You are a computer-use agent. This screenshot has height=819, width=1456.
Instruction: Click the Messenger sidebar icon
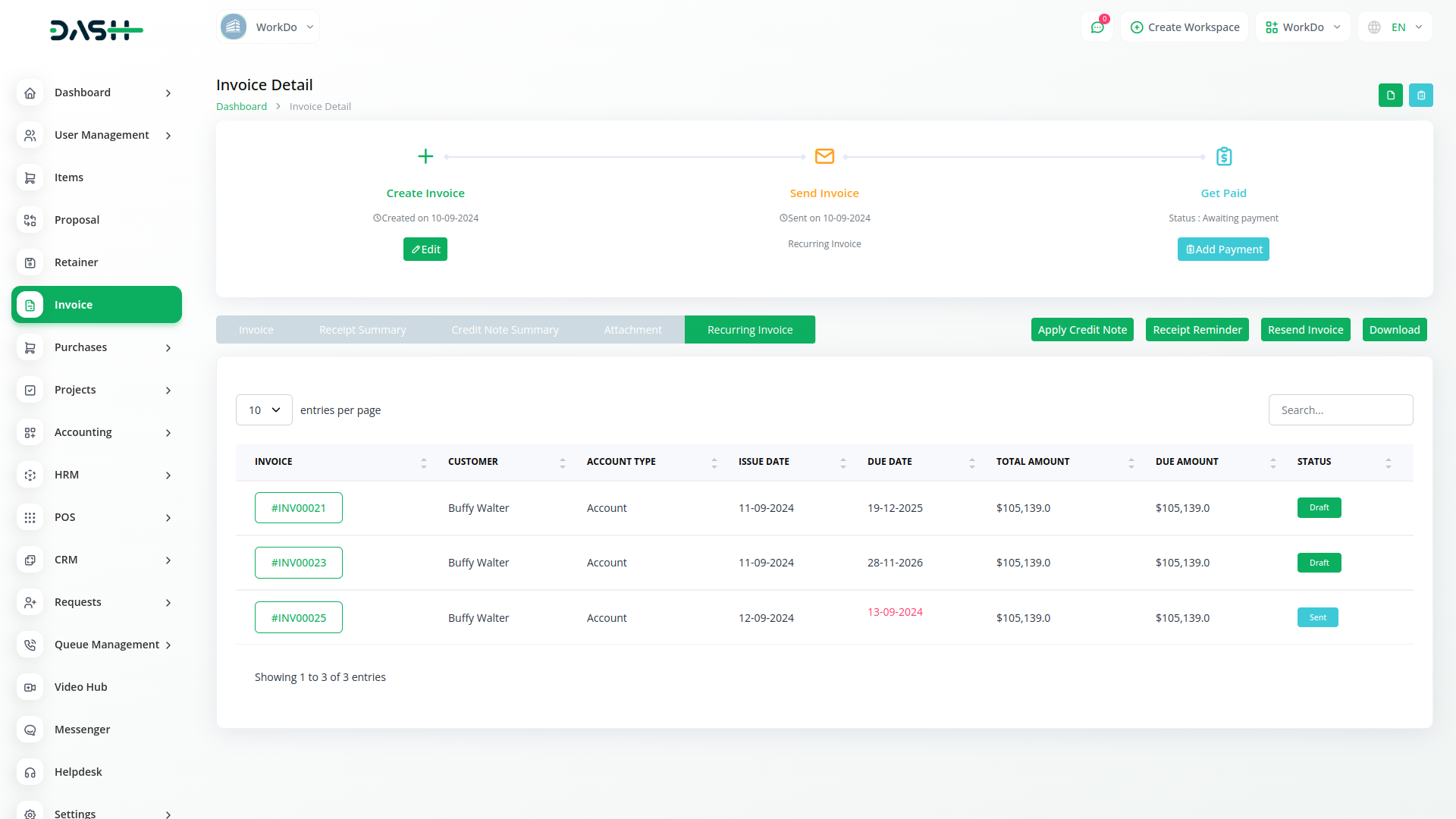(x=30, y=730)
